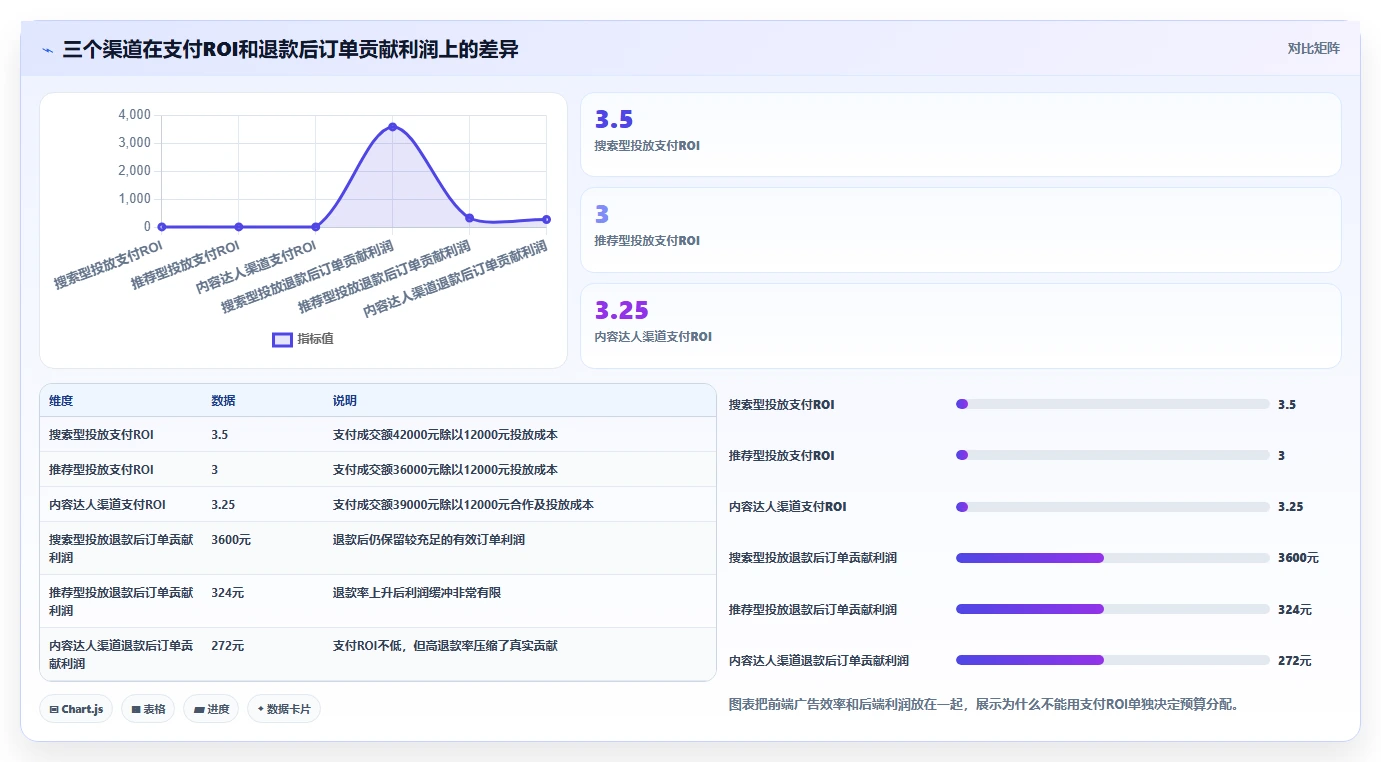Click the 退款率上升后利润缓冲非常有限 description

417,593
